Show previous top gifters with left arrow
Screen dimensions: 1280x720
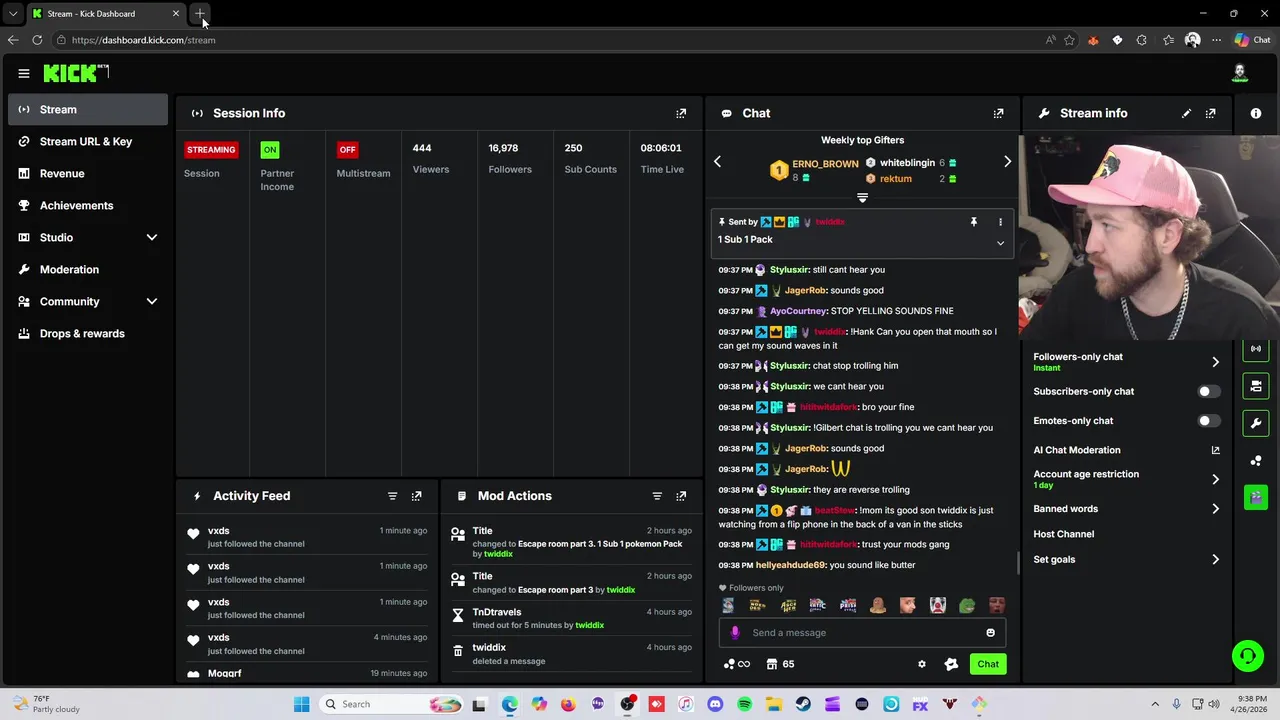tap(717, 161)
